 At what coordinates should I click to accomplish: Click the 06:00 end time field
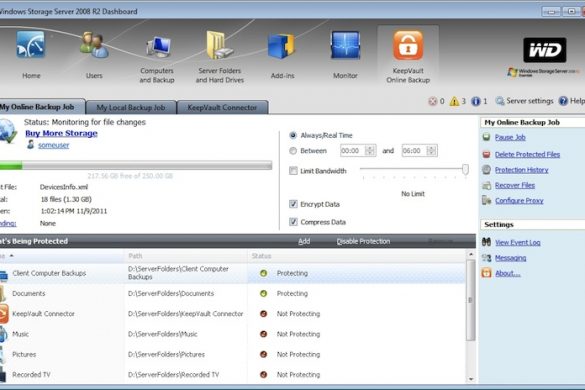[414, 150]
